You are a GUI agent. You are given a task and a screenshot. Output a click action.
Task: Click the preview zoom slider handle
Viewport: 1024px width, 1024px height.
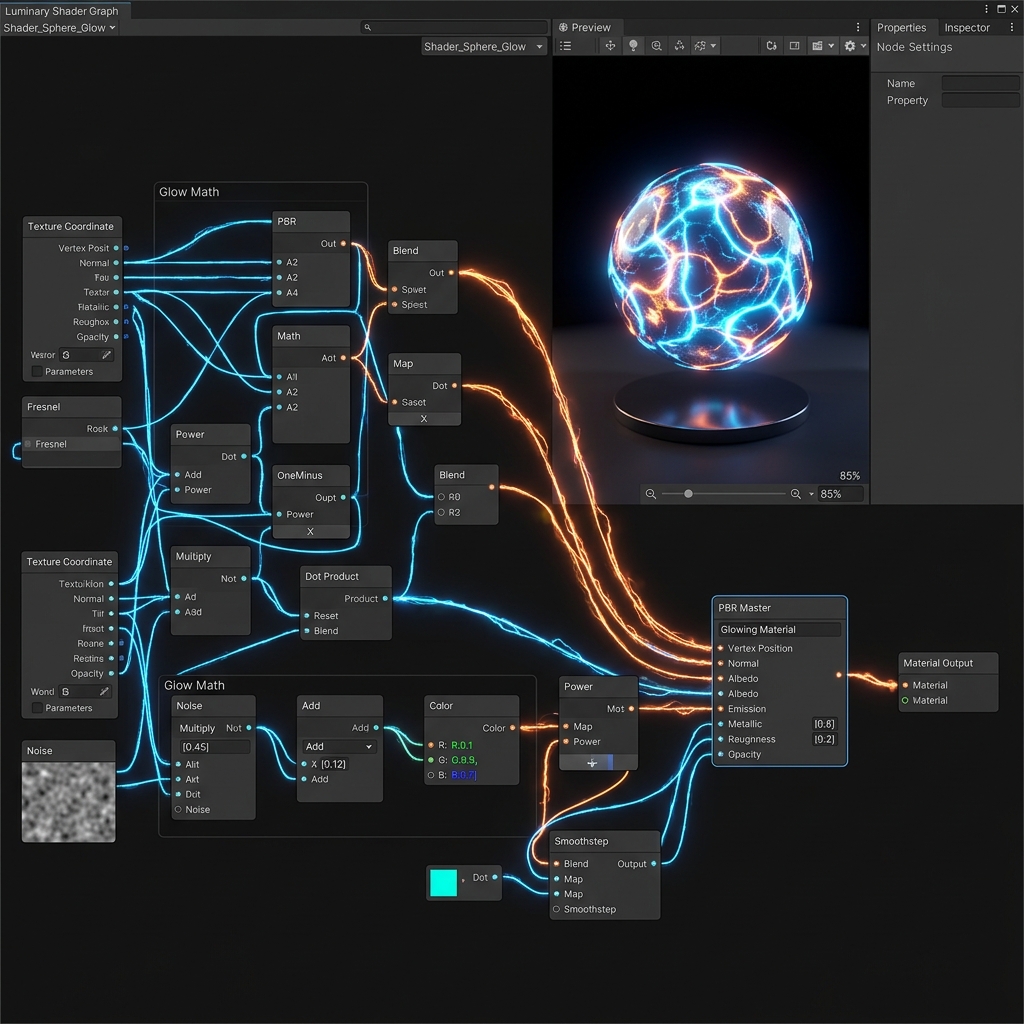(x=688, y=494)
